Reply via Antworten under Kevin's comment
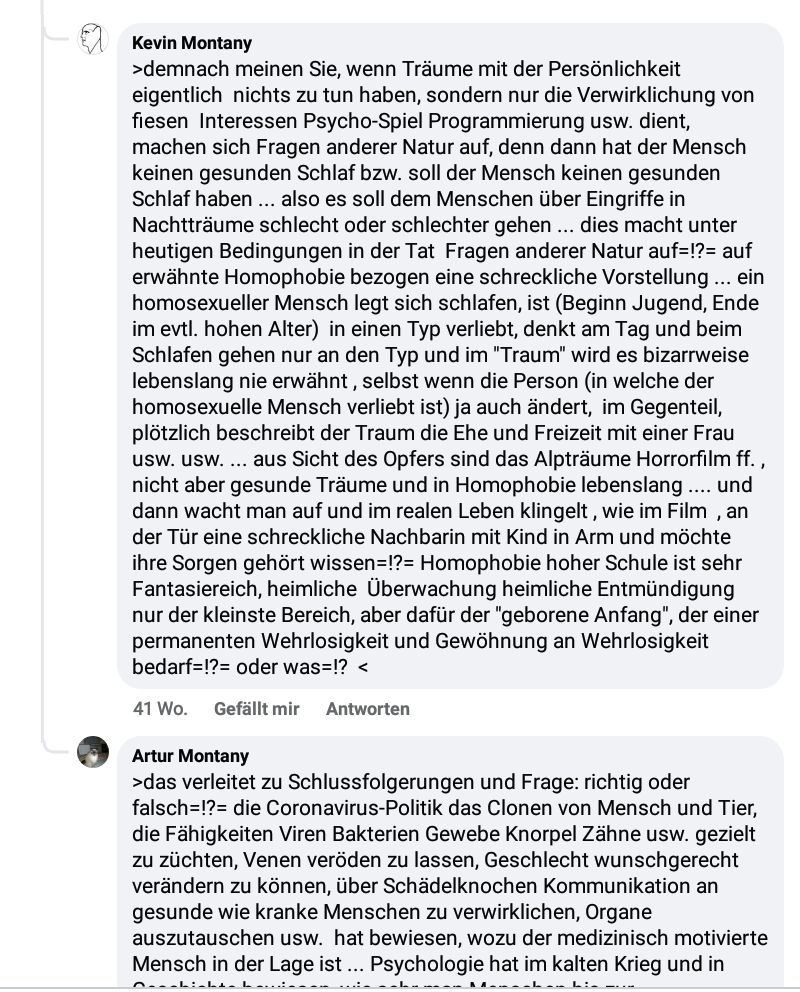 click(367, 709)
